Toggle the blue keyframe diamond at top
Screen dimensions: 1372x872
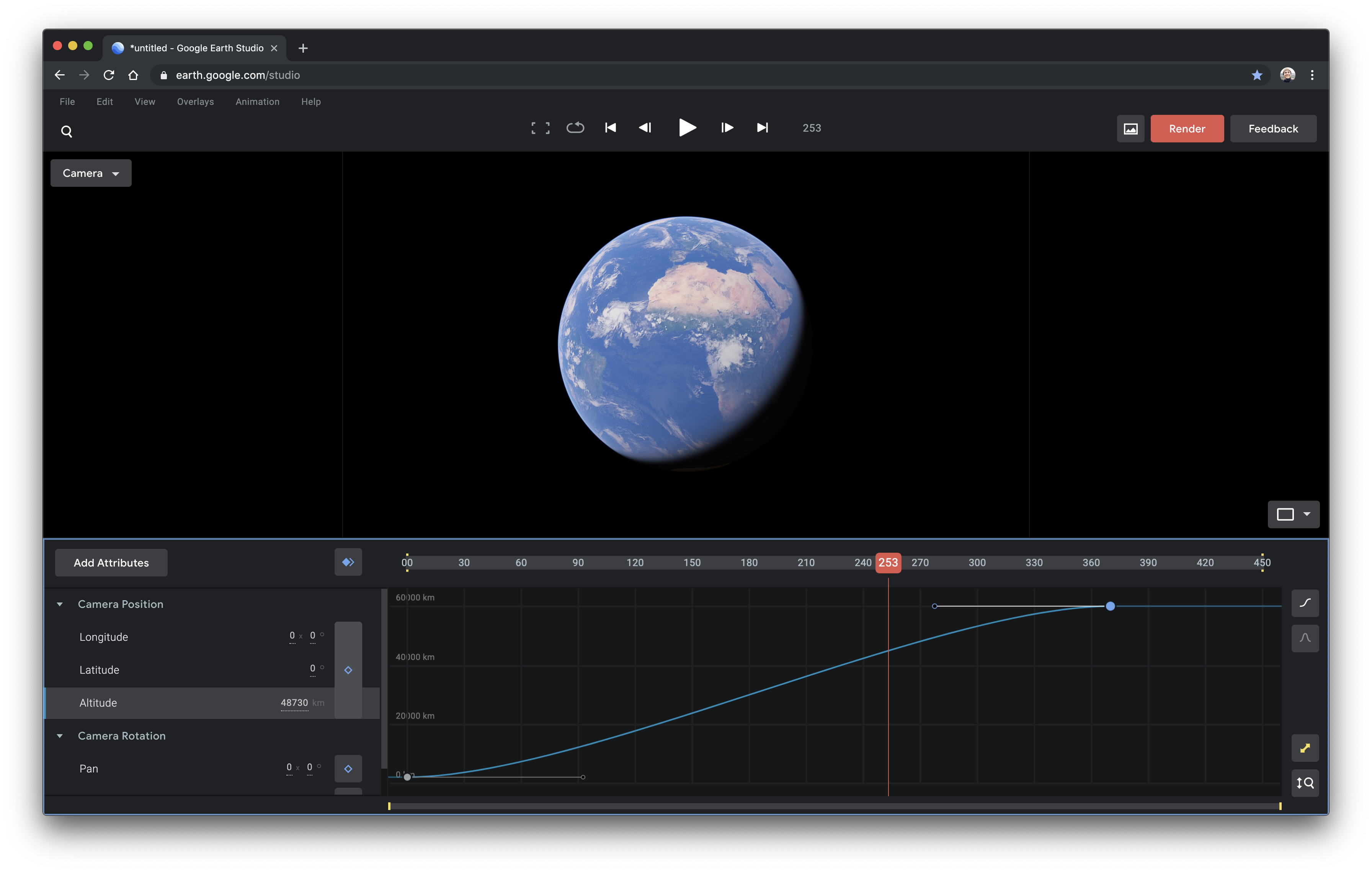click(x=348, y=562)
